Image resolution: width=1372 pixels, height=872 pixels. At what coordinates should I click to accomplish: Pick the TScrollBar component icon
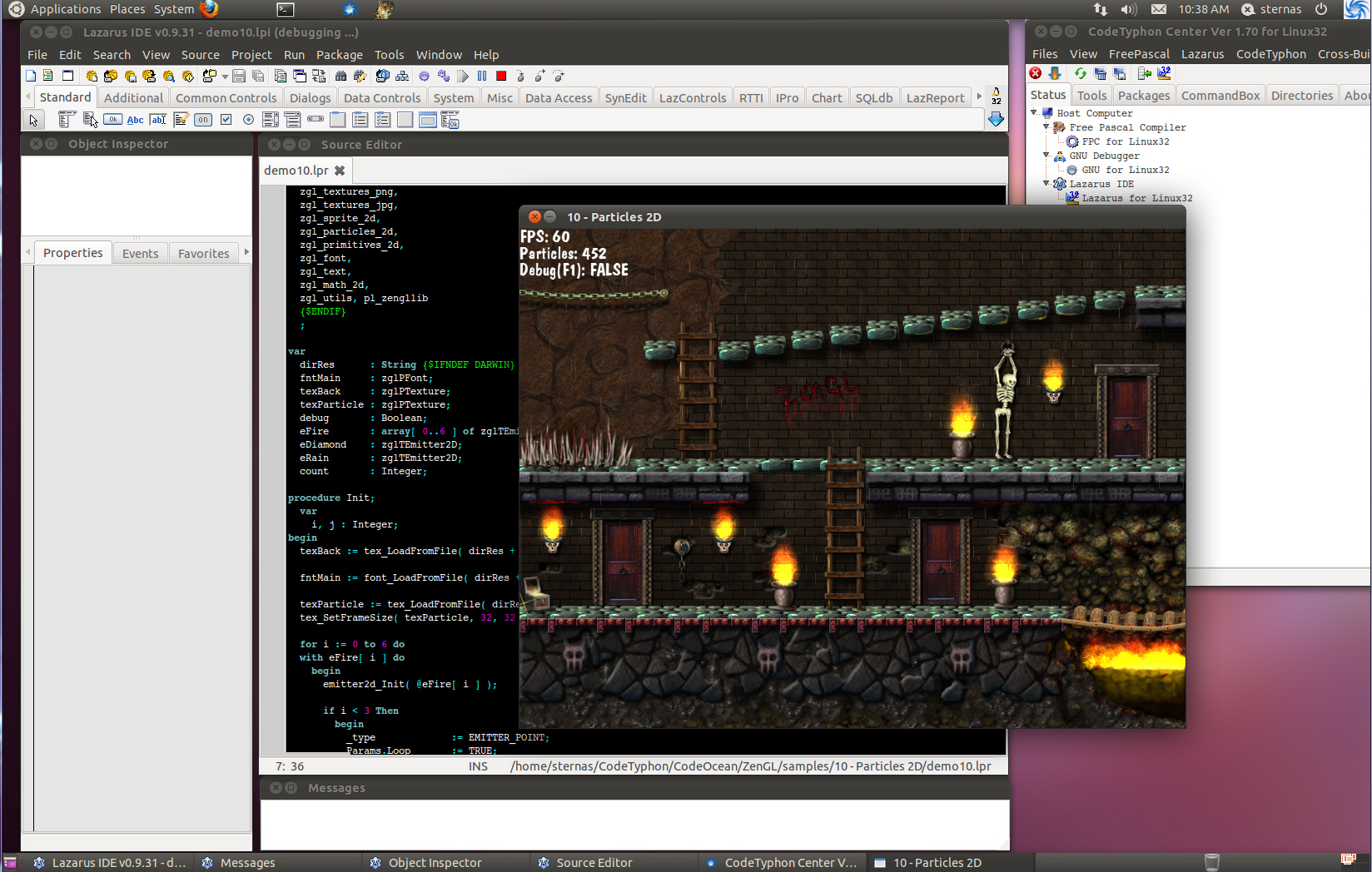(315, 119)
